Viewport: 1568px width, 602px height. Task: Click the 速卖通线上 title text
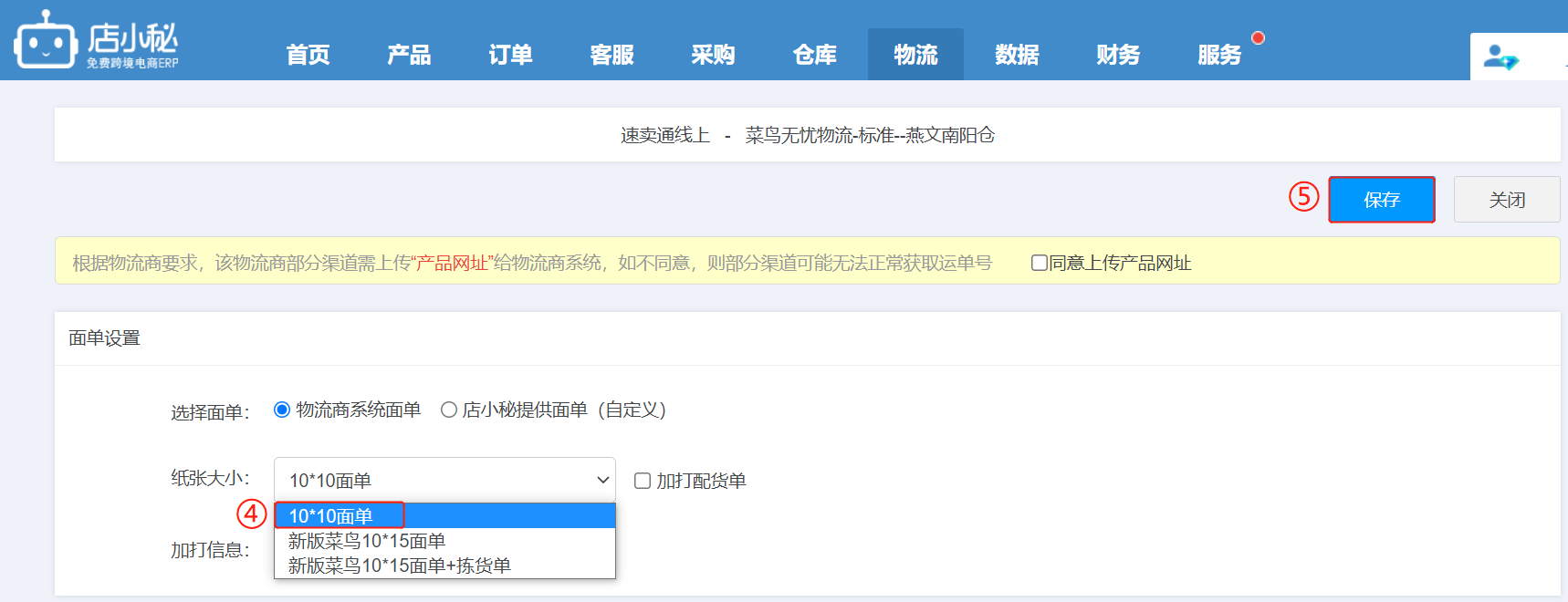click(x=665, y=135)
